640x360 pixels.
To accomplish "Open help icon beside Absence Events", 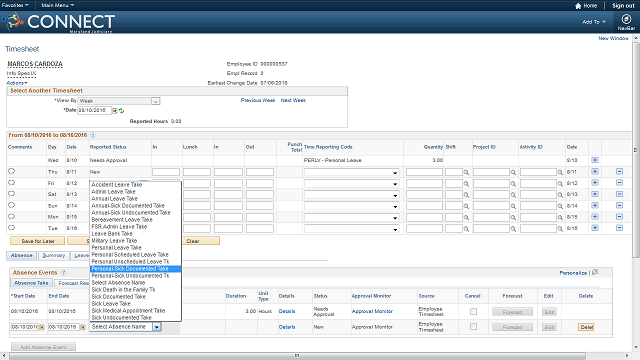I will tap(63, 272).
